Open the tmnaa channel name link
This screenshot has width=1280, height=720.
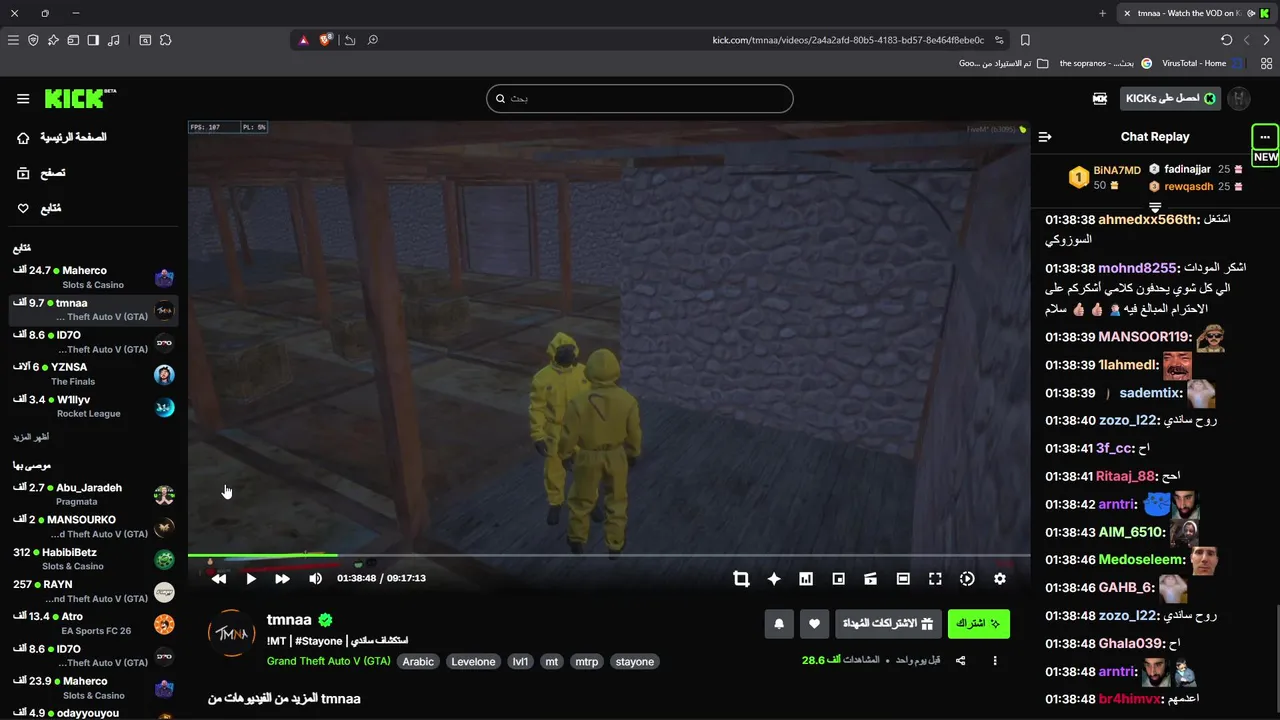tap(289, 620)
